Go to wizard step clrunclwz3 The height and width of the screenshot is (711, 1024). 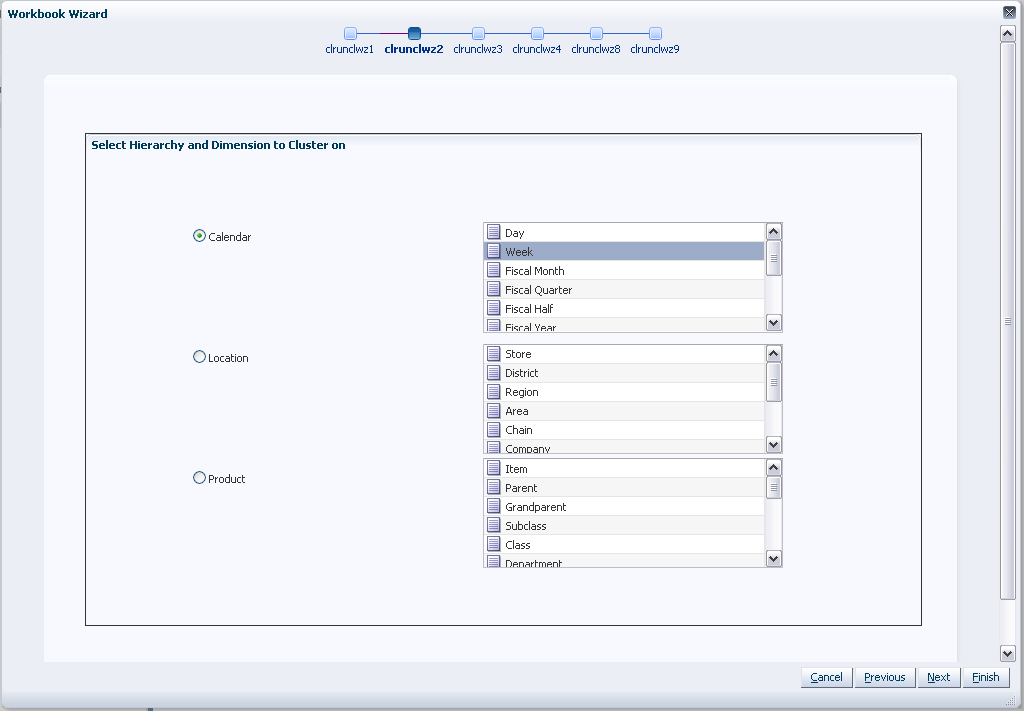tap(478, 34)
